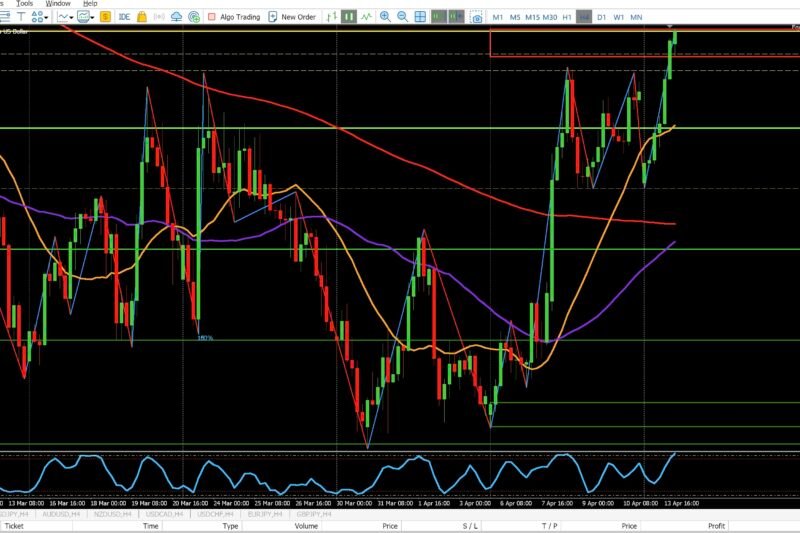
Task: Select the highlighted H4 timeframe
Action: (584, 17)
